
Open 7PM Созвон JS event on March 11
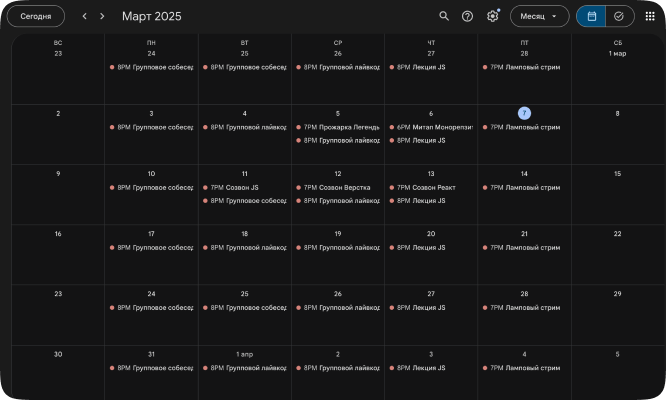[245, 187]
